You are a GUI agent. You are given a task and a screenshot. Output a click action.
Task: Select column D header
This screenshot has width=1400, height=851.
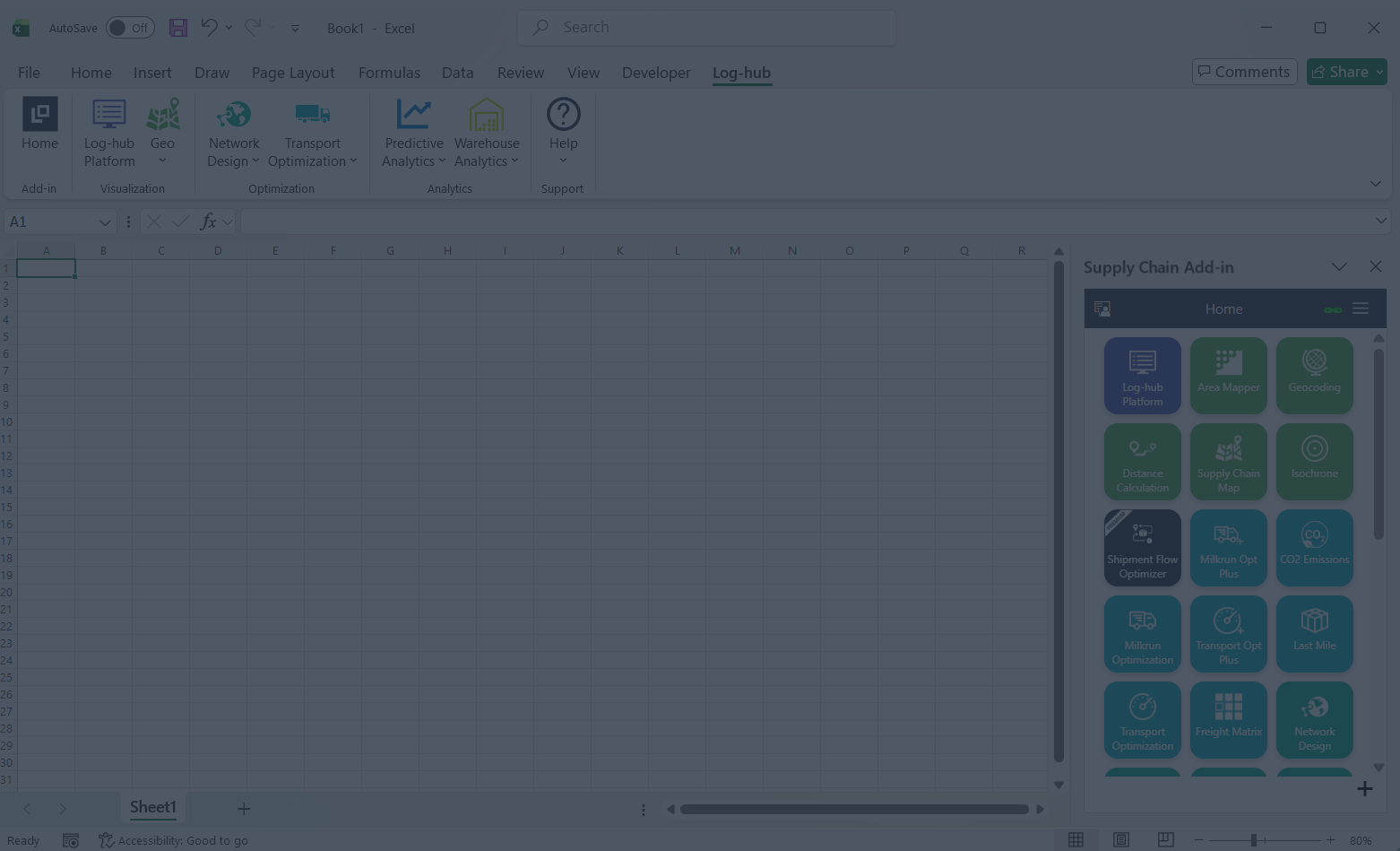(218, 251)
